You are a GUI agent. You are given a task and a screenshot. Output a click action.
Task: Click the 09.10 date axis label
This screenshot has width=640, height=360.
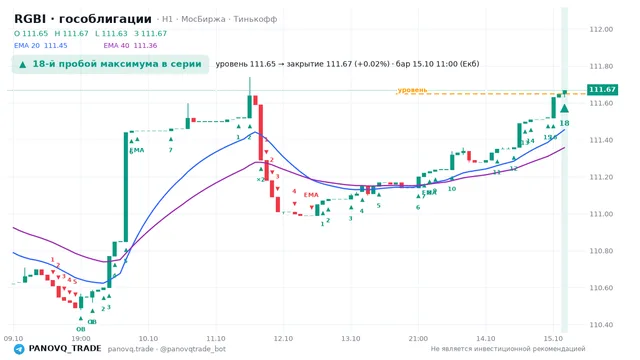13,338
